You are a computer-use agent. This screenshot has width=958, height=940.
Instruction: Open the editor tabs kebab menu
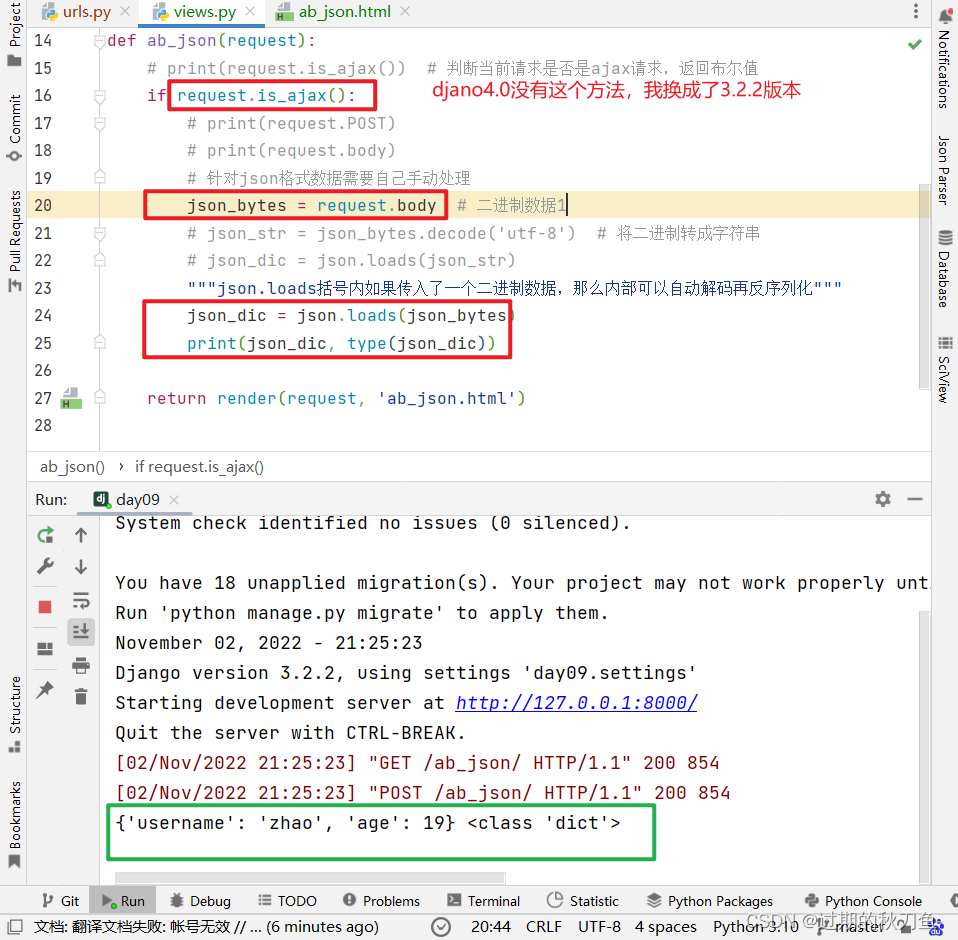coord(915,11)
